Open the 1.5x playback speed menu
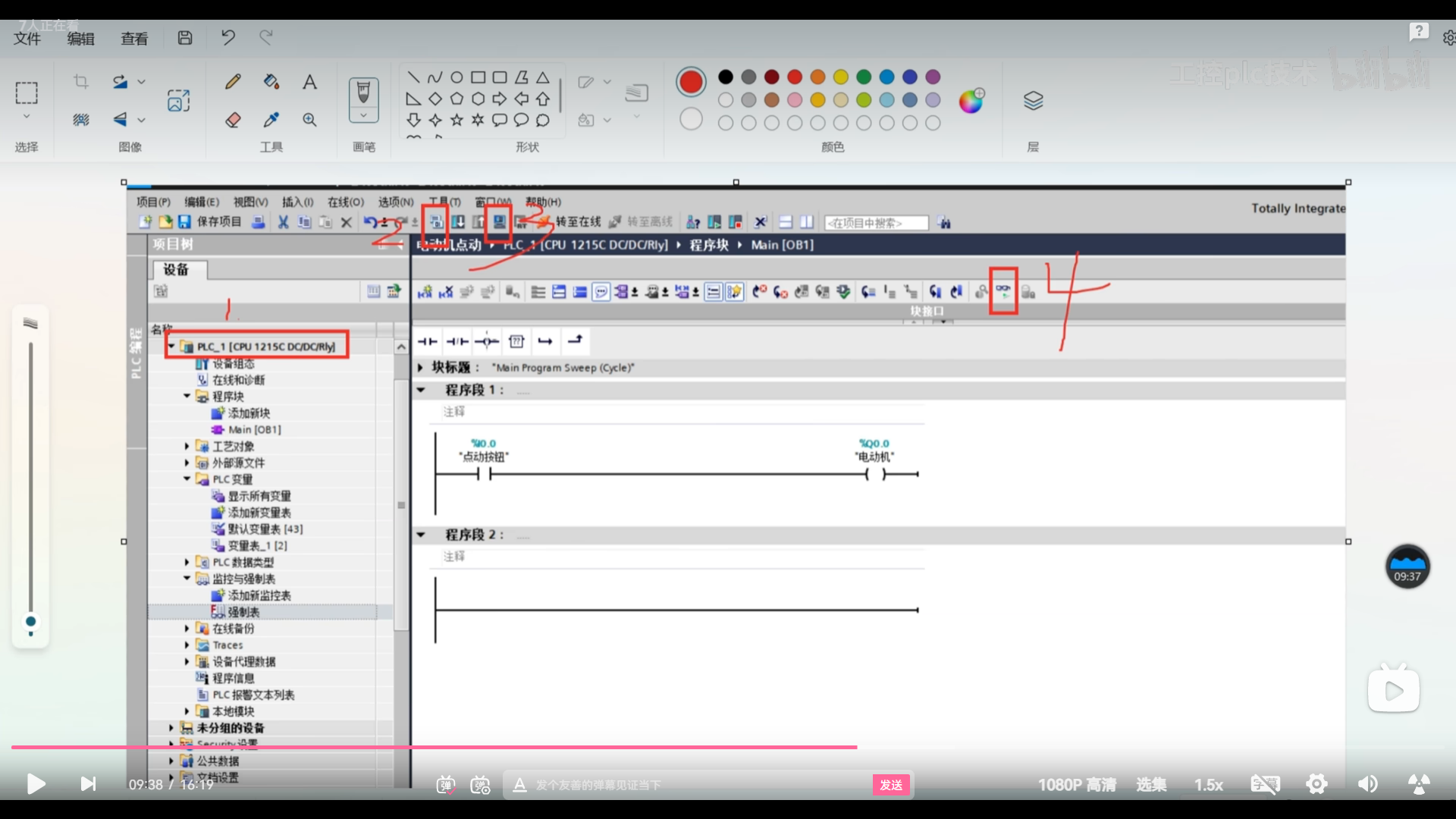 [x=1208, y=785]
